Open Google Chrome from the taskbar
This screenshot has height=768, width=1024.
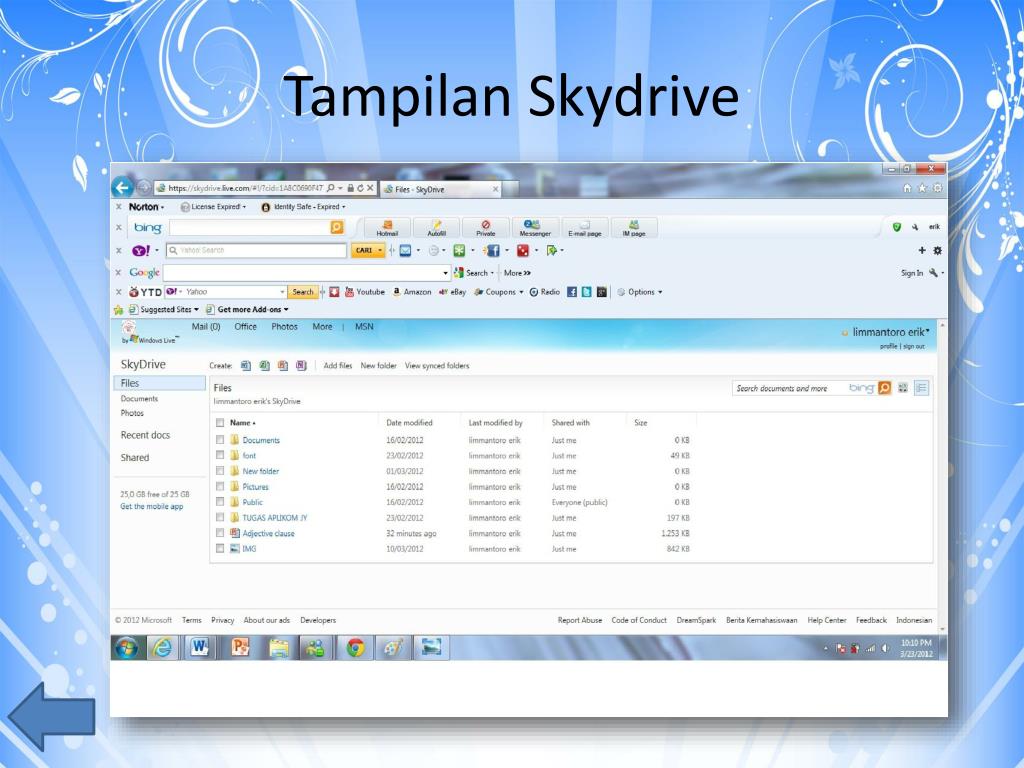(x=355, y=647)
